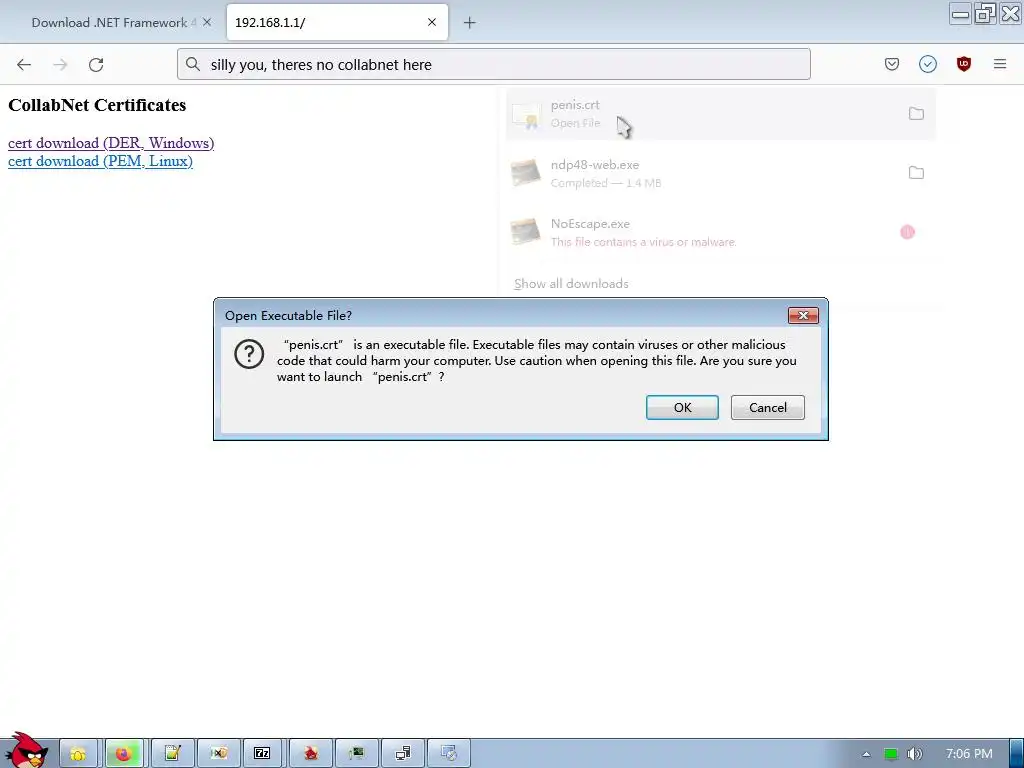Show containing folder for penis.crt
Image resolution: width=1024 pixels, height=768 pixels.
point(916,114)
